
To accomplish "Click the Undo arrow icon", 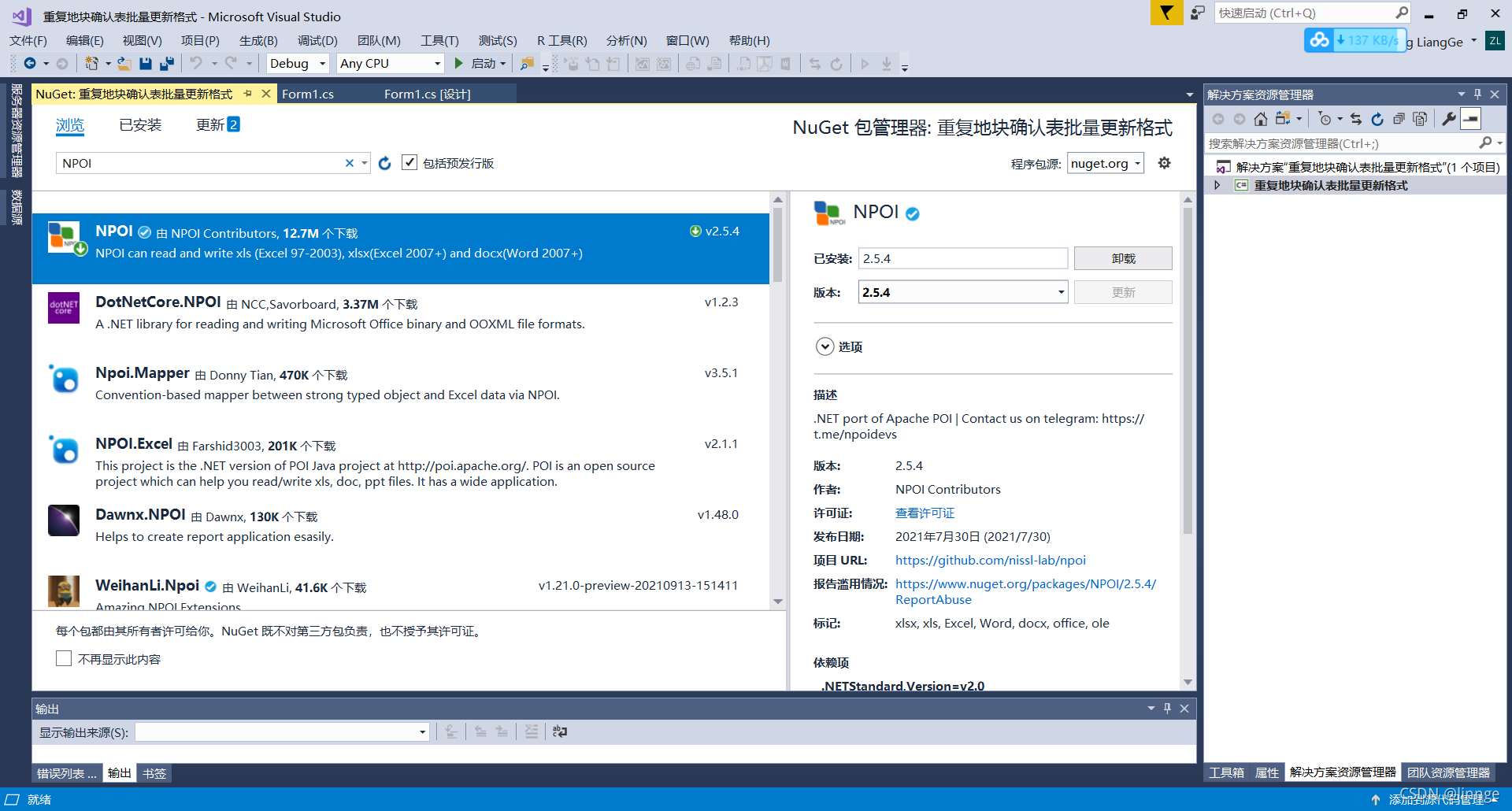I will pos(196,64).
